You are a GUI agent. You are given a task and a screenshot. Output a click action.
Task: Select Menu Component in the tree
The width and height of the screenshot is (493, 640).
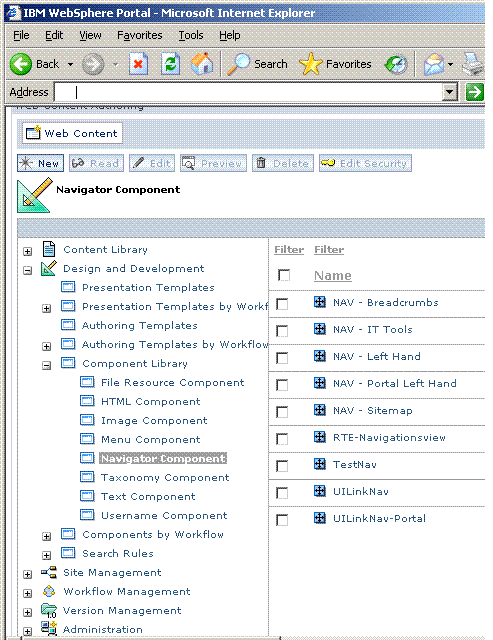click(x=151, y=439)
